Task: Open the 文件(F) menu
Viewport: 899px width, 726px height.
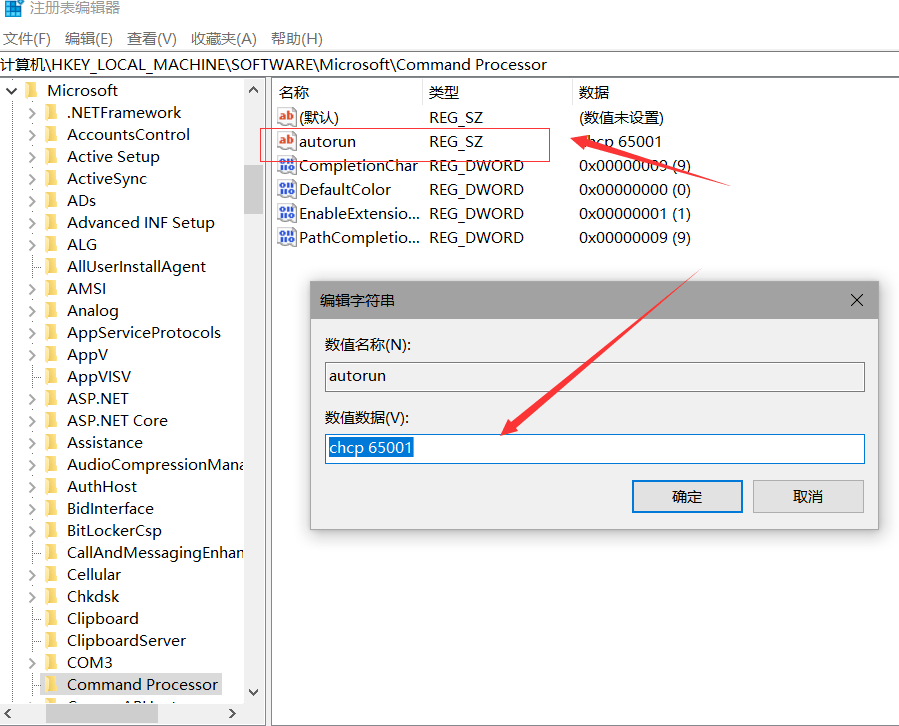Action: tap(26, 38)
